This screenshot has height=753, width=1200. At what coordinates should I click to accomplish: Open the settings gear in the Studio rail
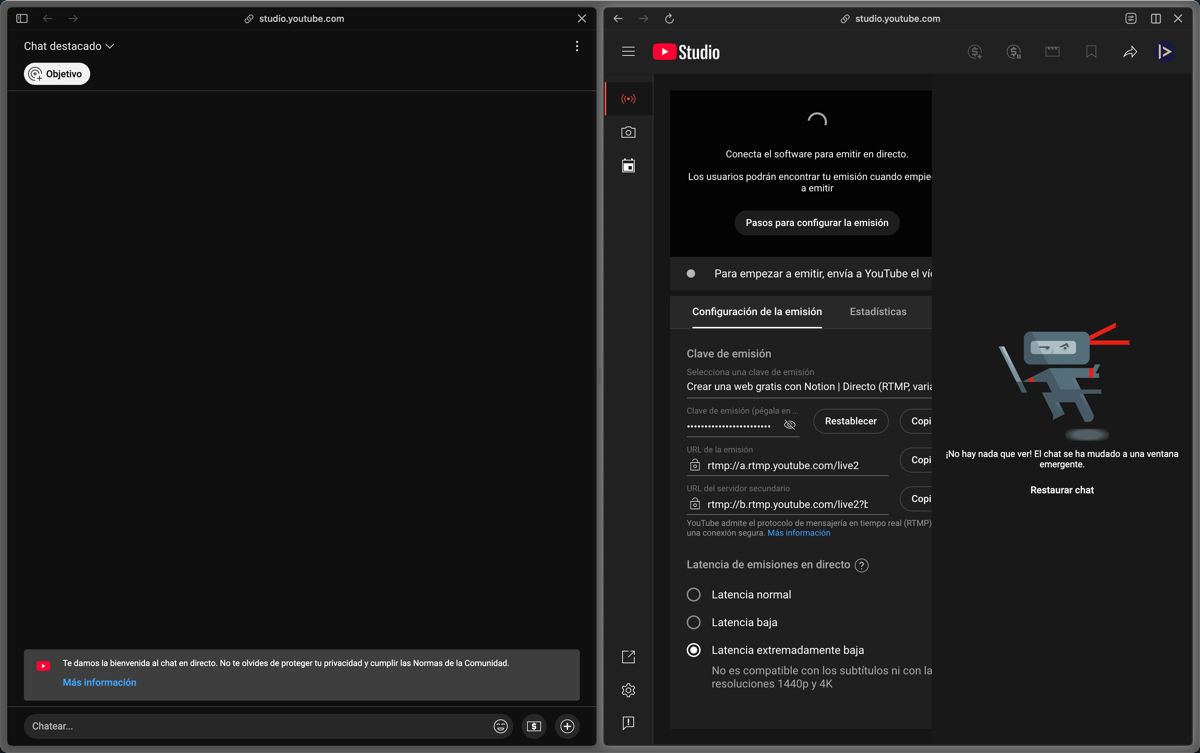(x=628, y=690)
